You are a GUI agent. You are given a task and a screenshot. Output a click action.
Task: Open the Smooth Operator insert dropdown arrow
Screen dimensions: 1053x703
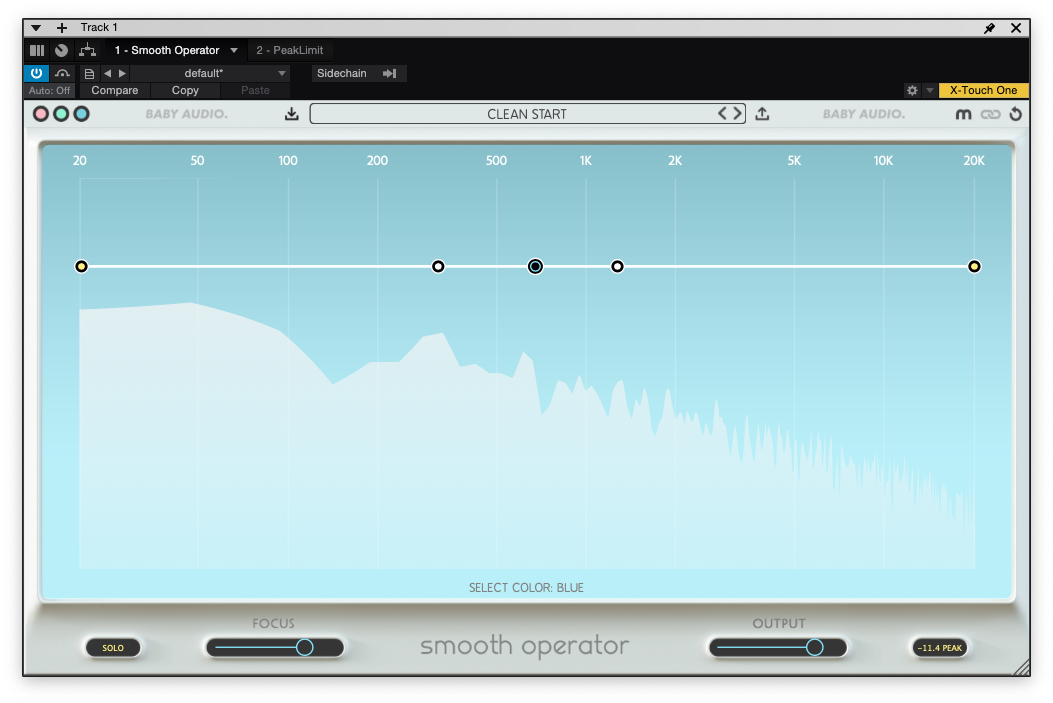(234, 50)
